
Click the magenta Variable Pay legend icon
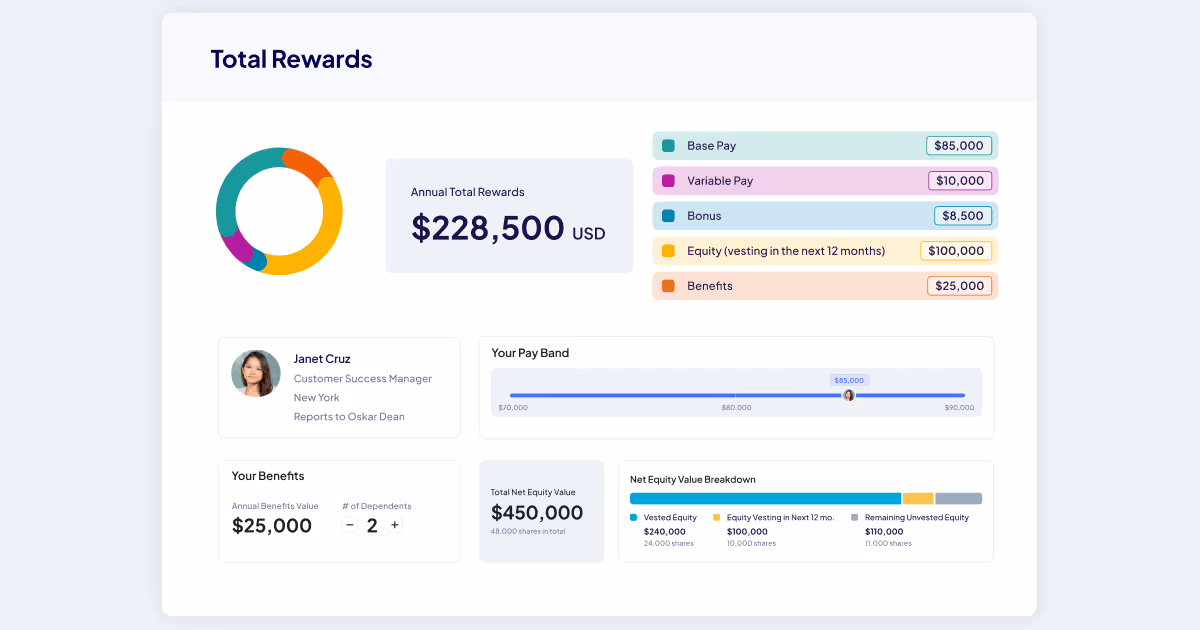click(x=664, y=180)
